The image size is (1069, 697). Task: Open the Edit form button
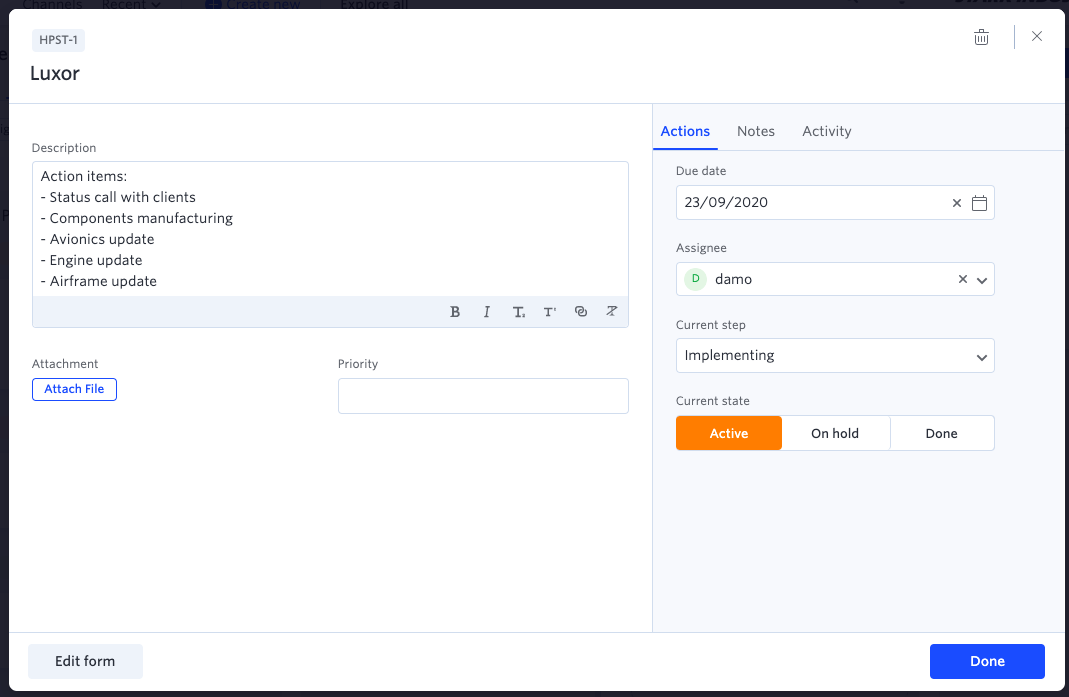point(85,661)
